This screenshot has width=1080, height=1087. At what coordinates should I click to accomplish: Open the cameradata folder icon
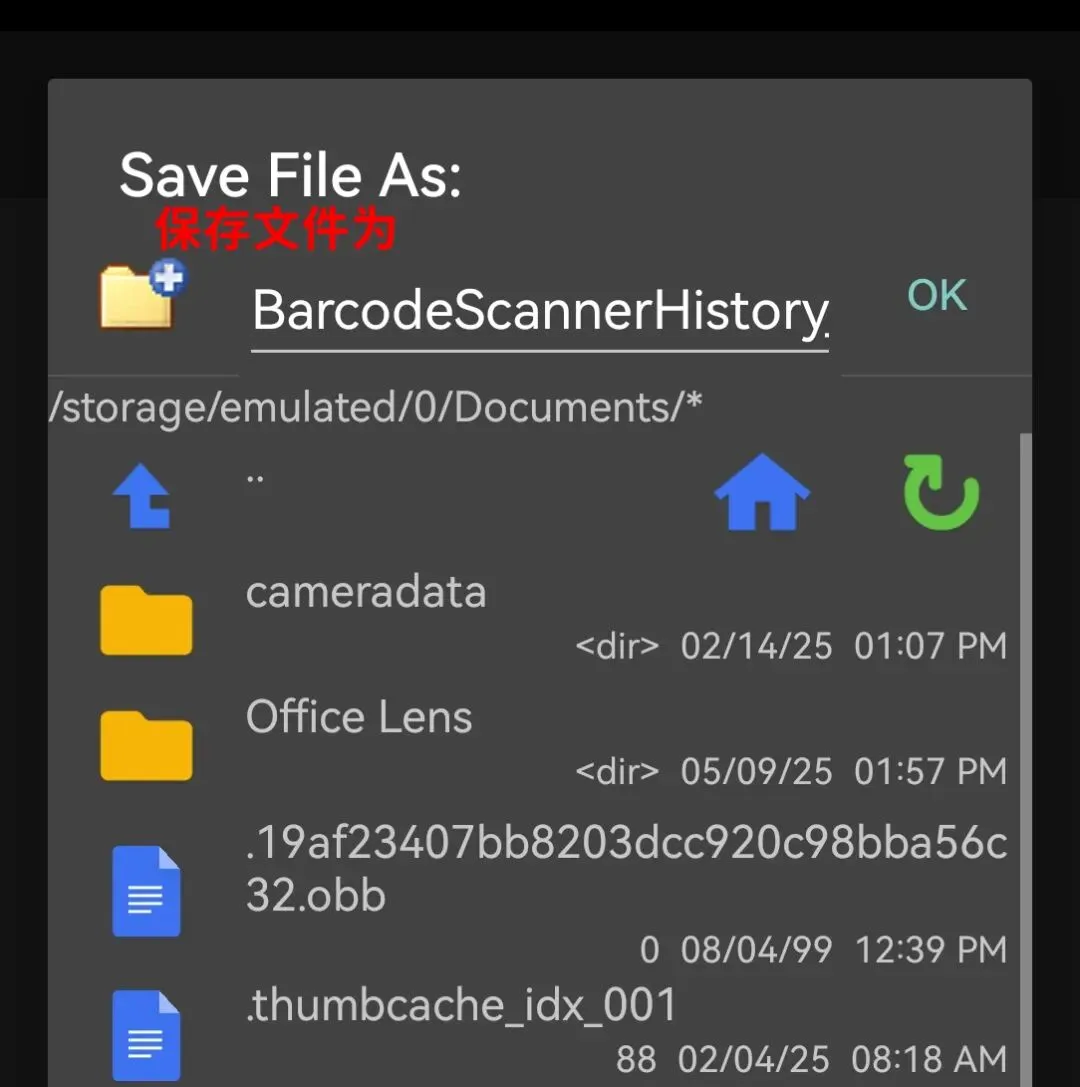146,620
